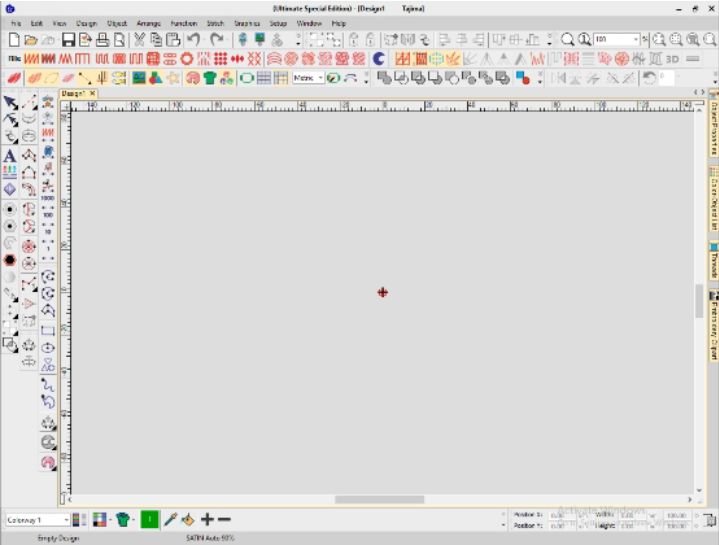The height and width of the screenshot is (545, 719).
Task: Toggle the green hoop display icon
Action: 247,78
